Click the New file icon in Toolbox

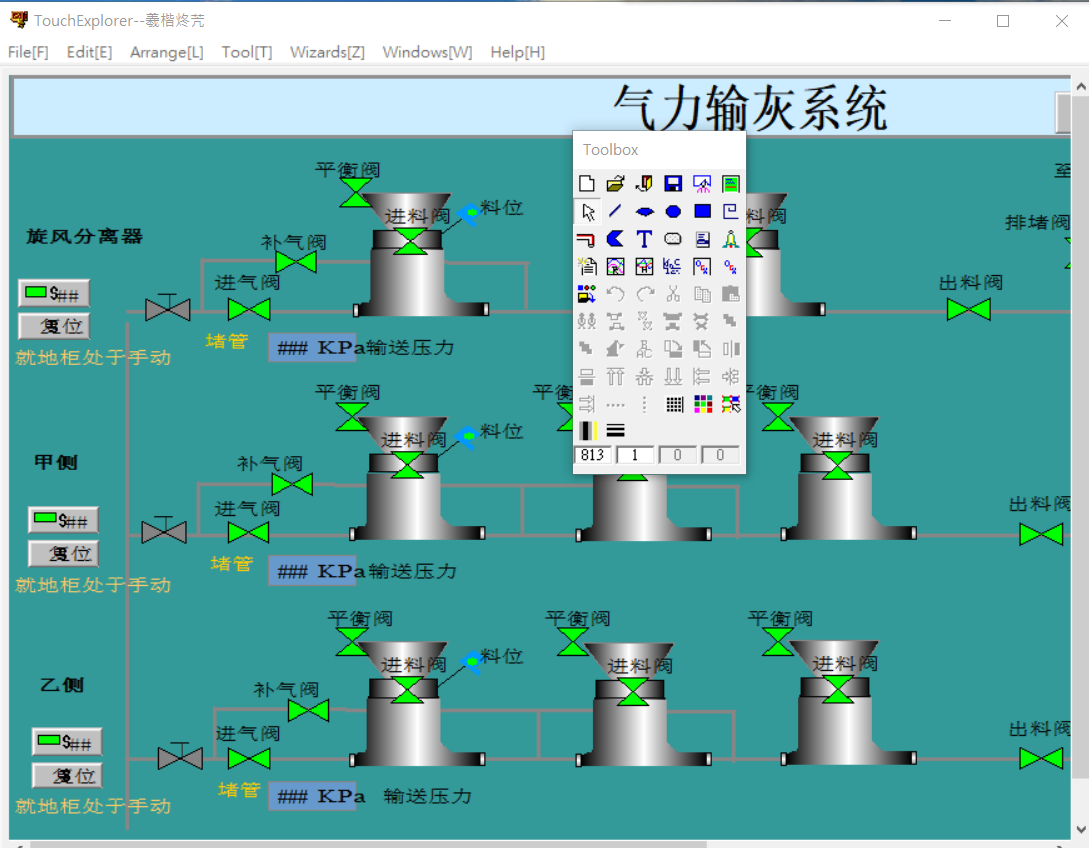coord(587,184)
